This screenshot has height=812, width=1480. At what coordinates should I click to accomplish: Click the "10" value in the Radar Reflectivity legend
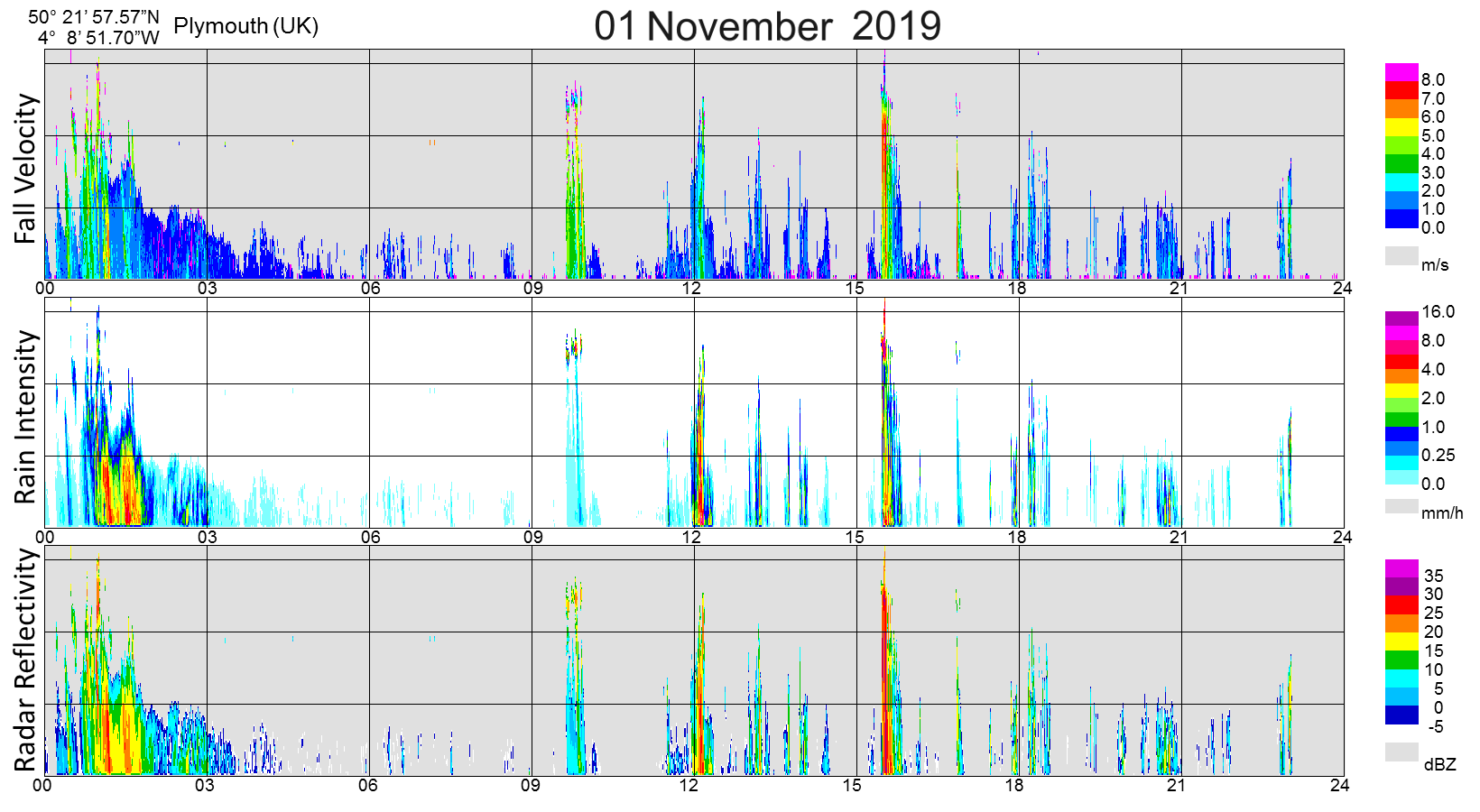click(x=1434, y=669)
